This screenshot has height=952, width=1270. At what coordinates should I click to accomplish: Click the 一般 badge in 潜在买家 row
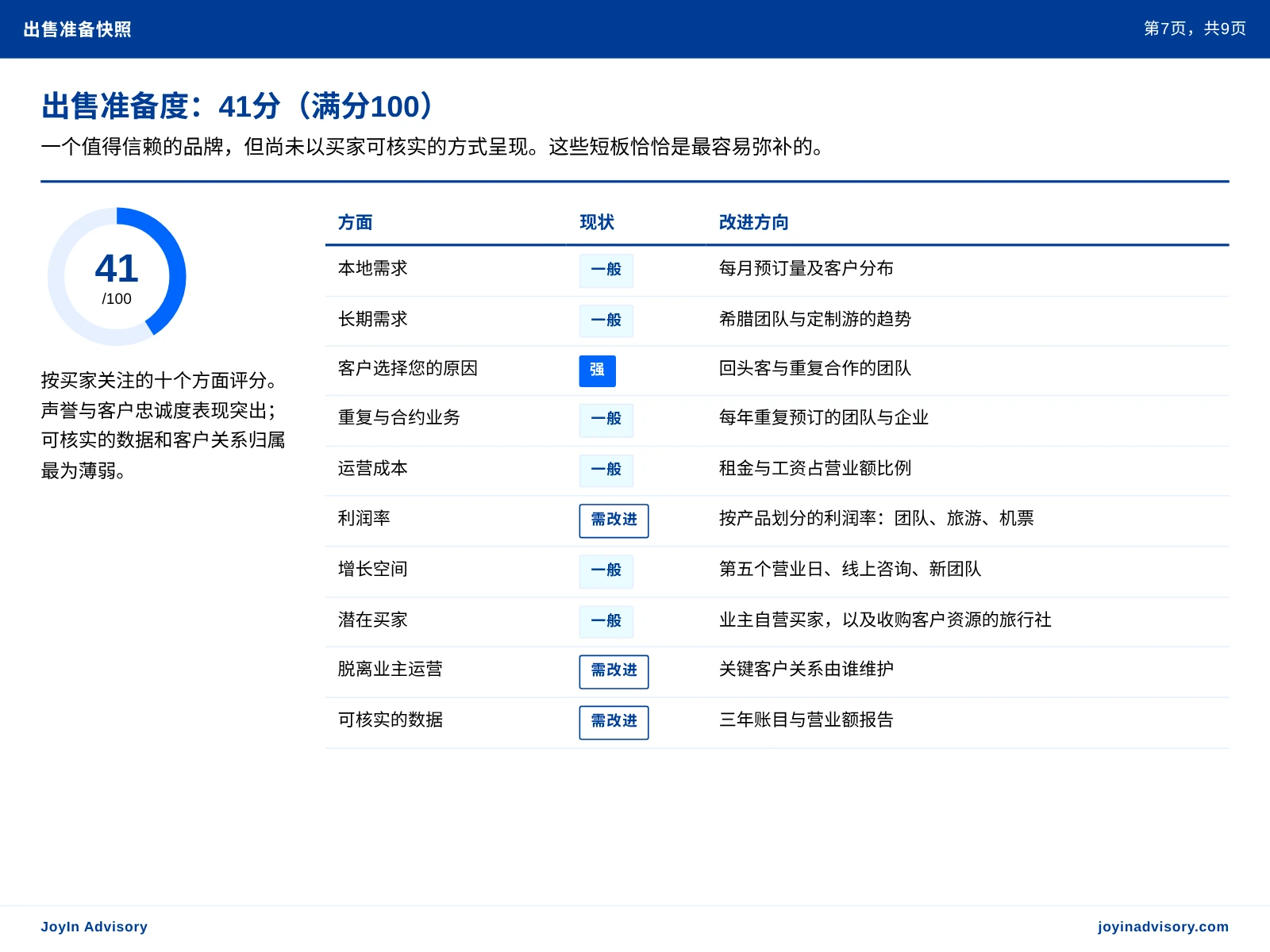point(606,622)
